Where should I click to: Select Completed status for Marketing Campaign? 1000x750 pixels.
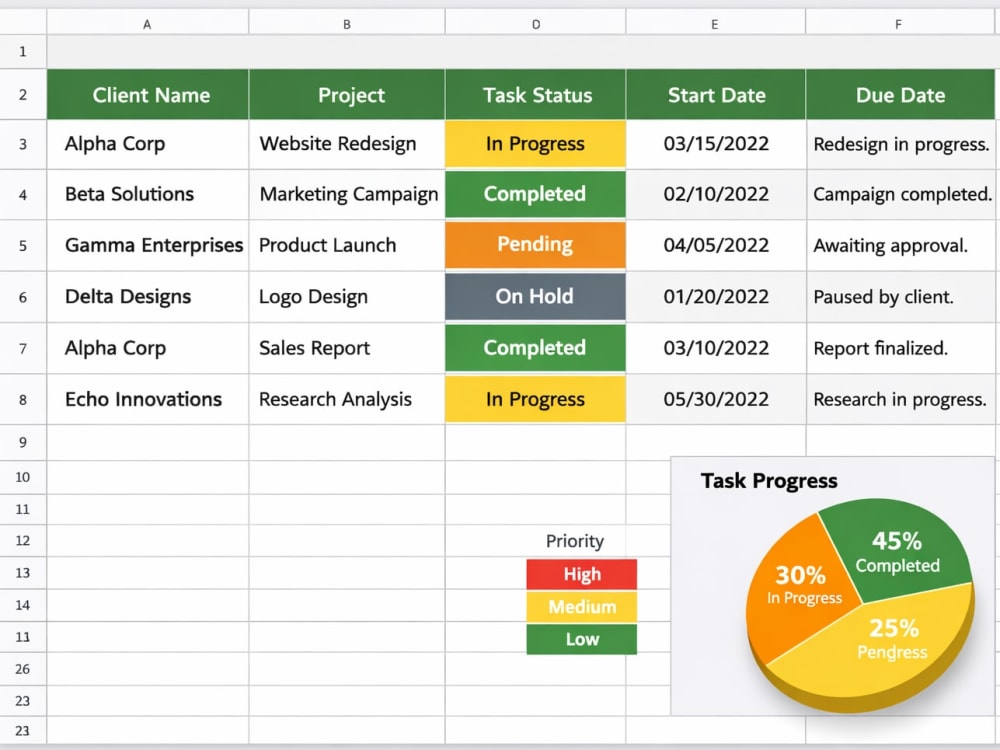click(536, 194)
